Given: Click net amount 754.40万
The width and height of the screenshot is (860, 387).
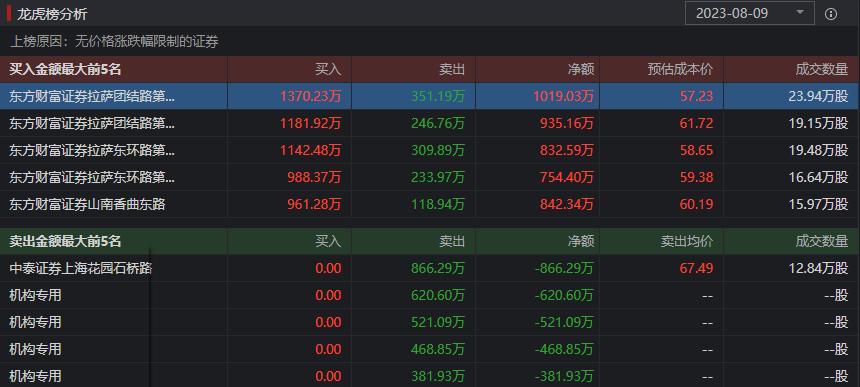Looking at the screenshot, I should click(567, 177).
